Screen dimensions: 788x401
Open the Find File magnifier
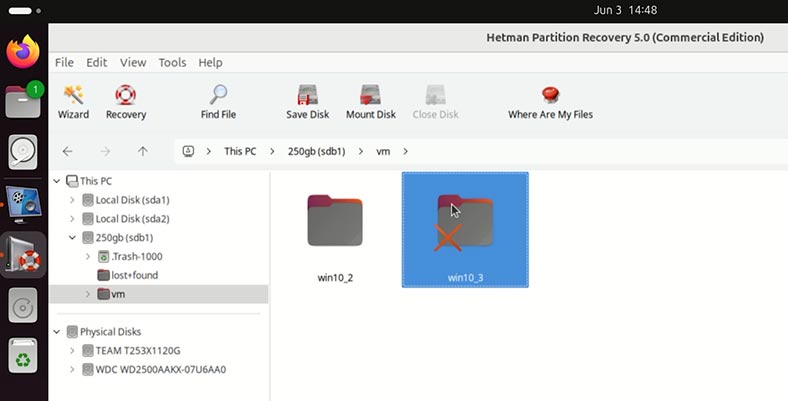click(218, 103)
